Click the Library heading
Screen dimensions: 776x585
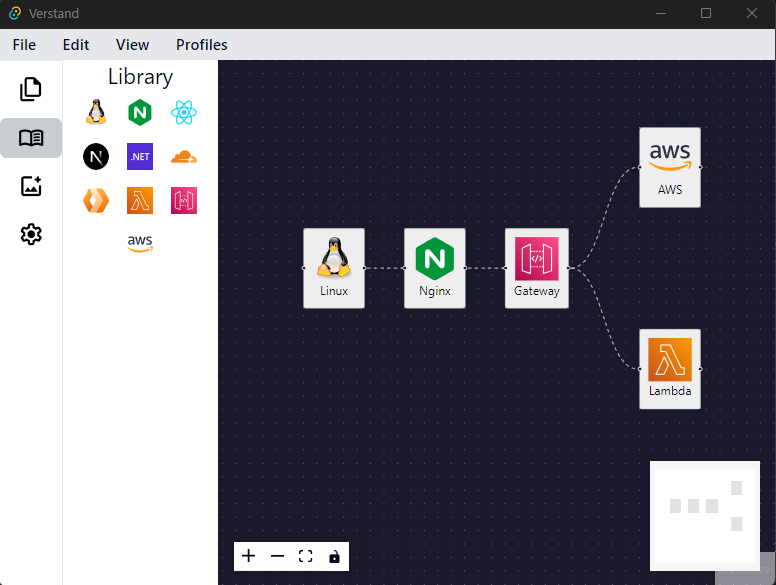pos(141,77)
